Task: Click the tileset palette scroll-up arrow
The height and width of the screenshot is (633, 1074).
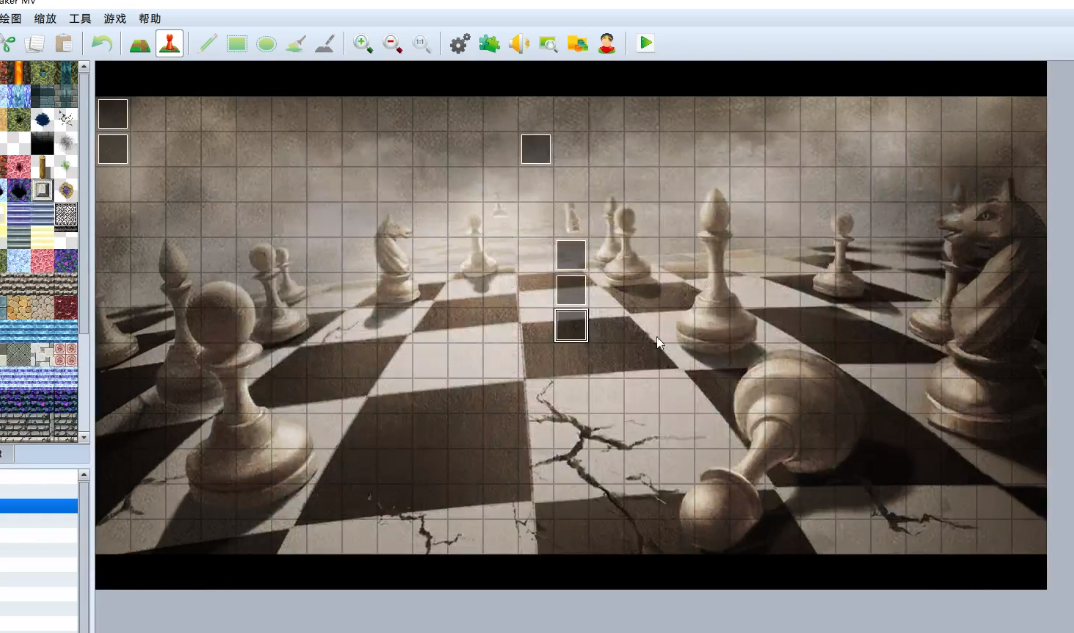Action: point(84,66)
